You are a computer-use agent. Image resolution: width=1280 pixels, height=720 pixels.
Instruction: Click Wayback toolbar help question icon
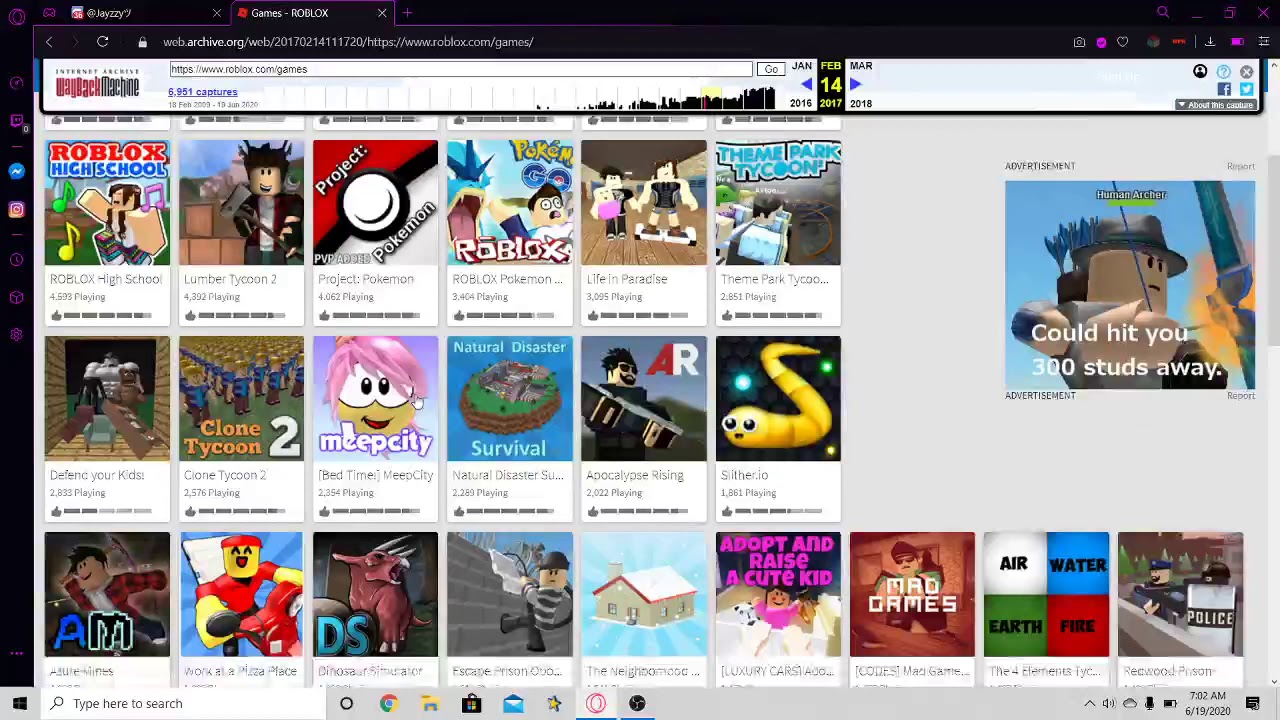click(x=1224, y=72)
